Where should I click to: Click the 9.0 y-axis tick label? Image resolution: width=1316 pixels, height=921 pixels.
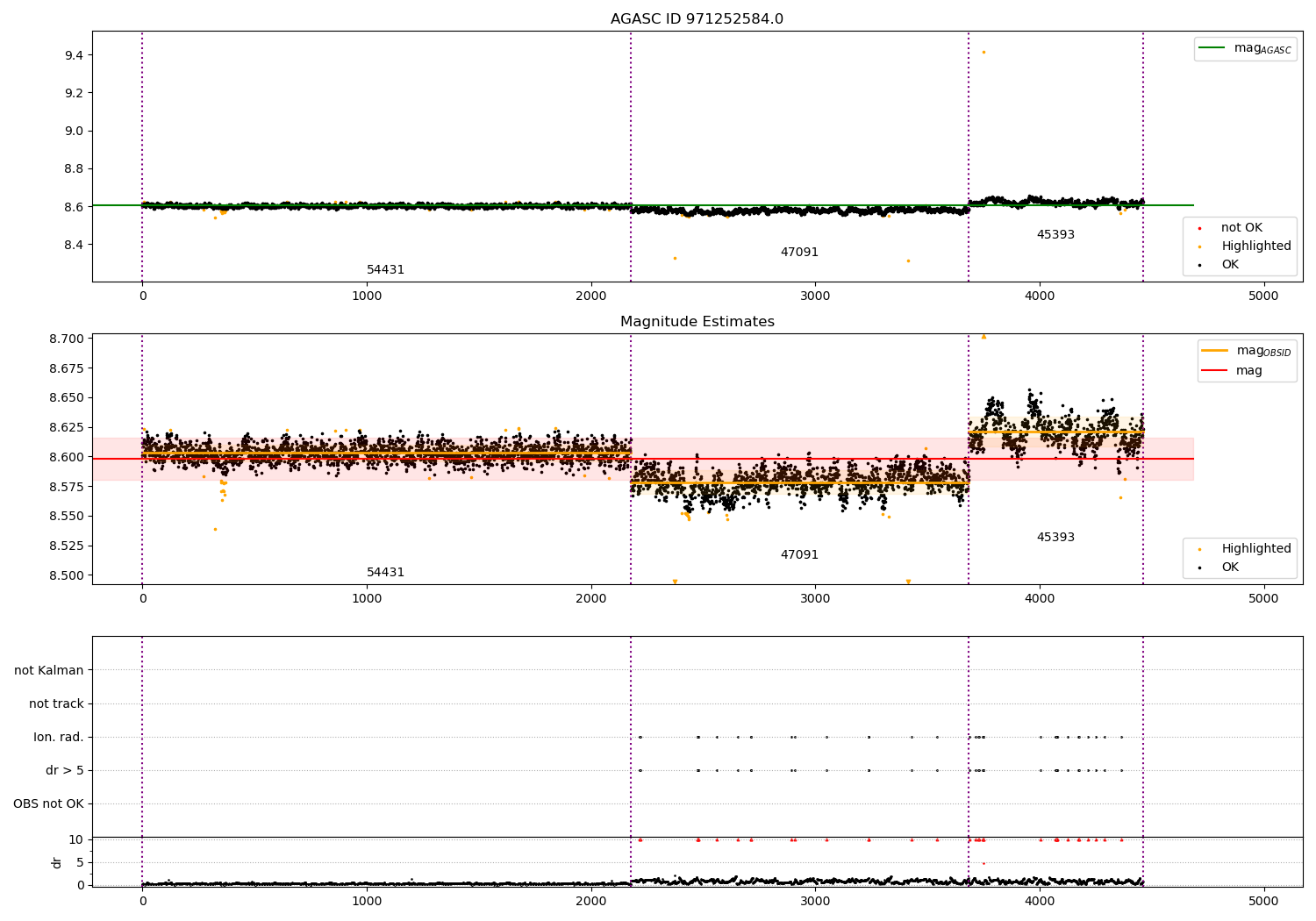74,131
